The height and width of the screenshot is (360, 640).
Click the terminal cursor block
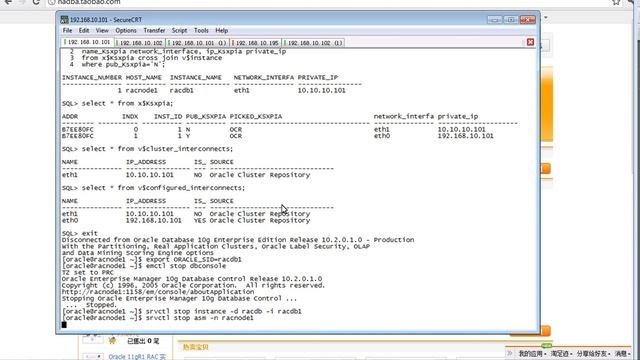(x=64, y=325)
